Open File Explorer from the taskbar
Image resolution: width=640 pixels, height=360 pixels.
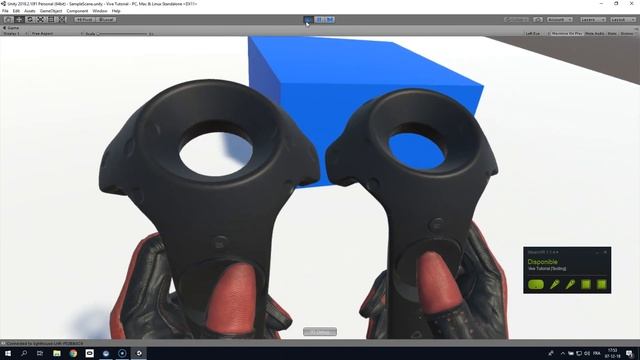[x=57, y=353]
